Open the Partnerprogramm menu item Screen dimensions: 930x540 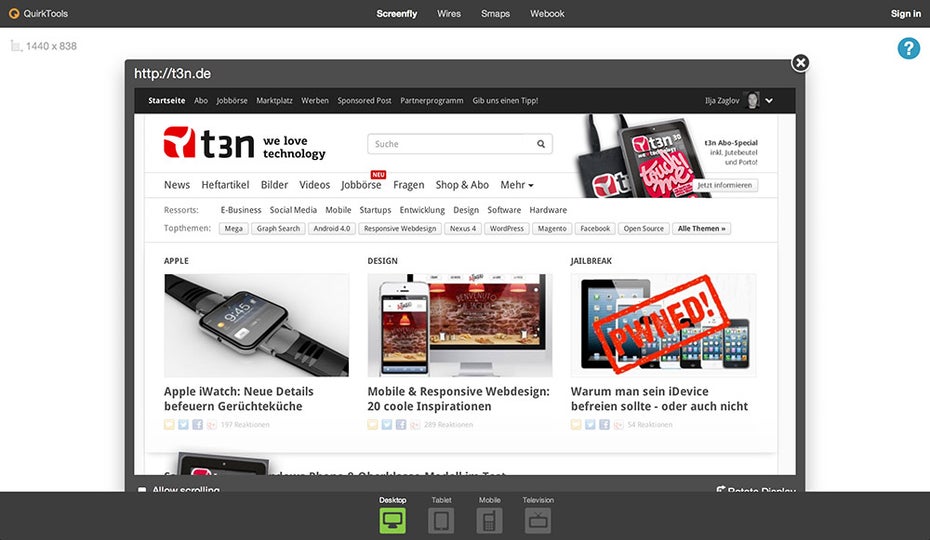coord(432,100)
